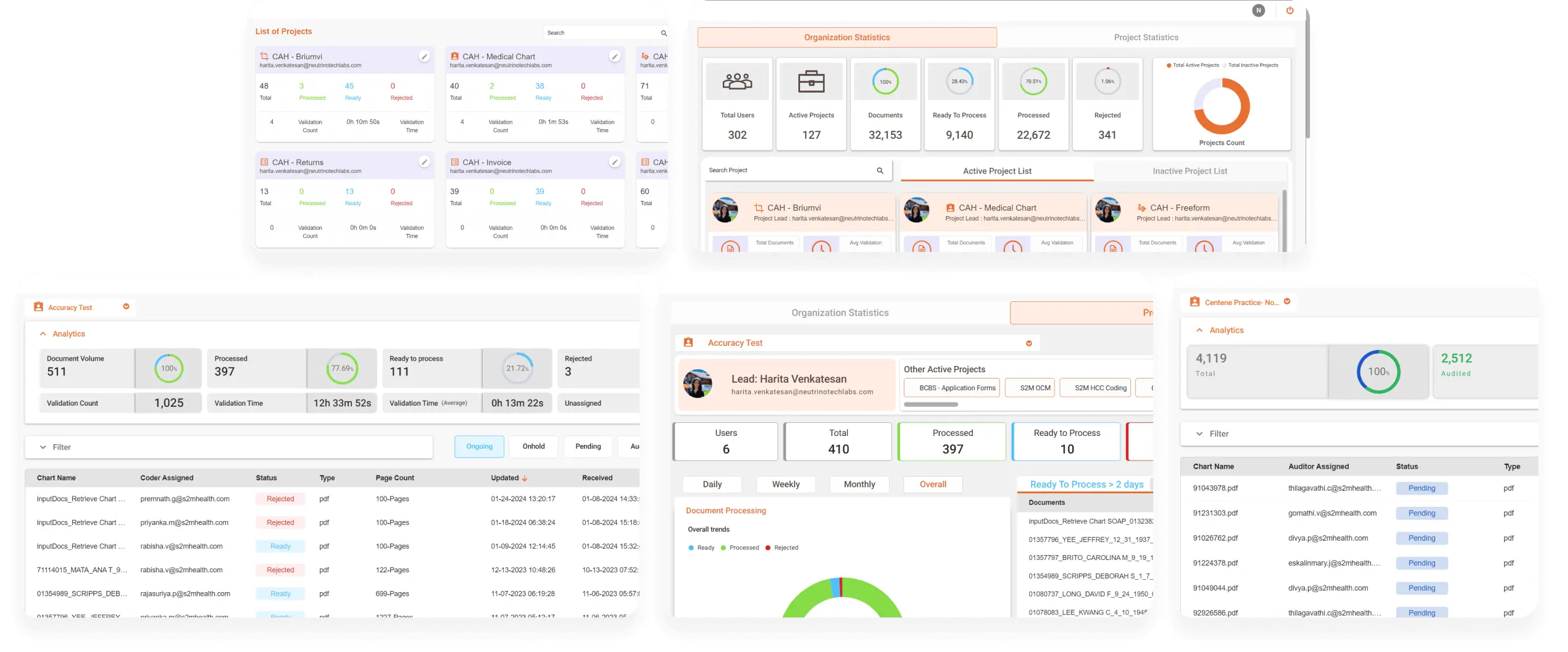This screenshot has width=1568, height=652.
Task: Toggle the Ready legend in Document Processing
Action: 701,548
